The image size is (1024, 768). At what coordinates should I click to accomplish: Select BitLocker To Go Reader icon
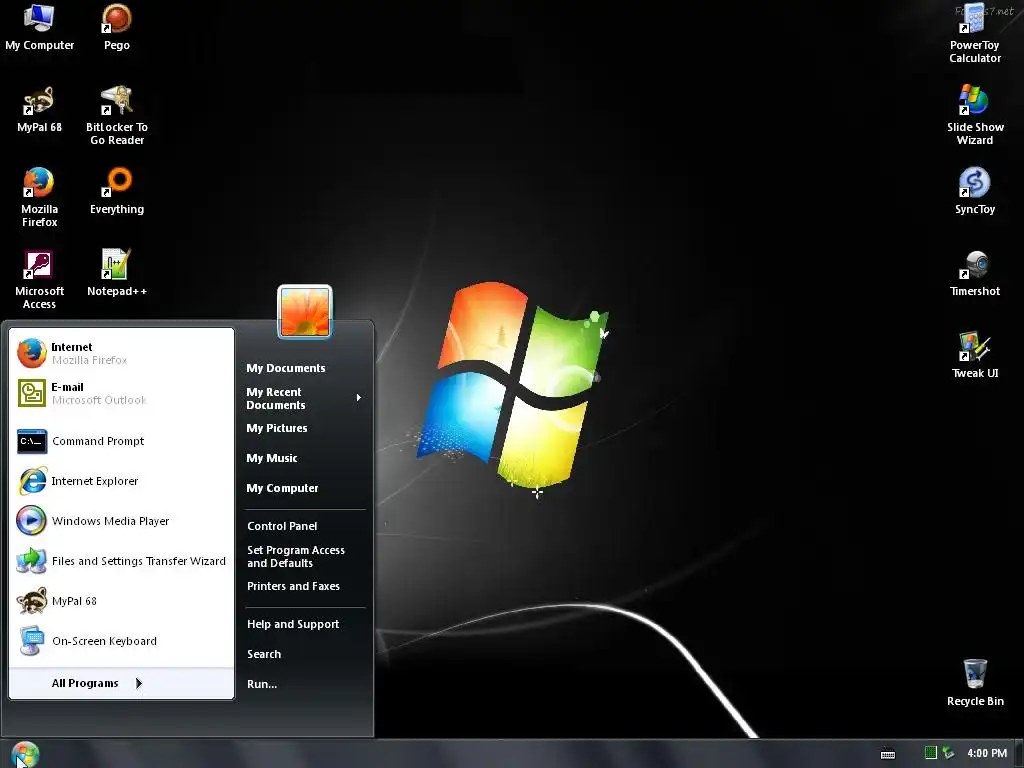(x=117, y=116)
